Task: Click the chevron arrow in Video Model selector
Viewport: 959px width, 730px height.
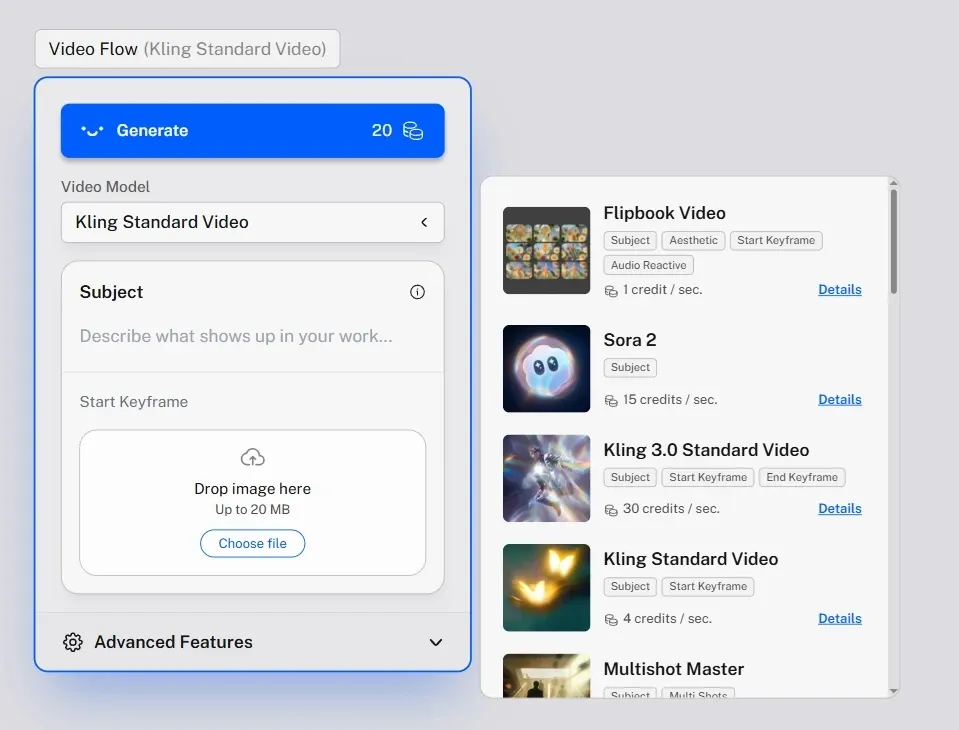Action: click(424, 223)
